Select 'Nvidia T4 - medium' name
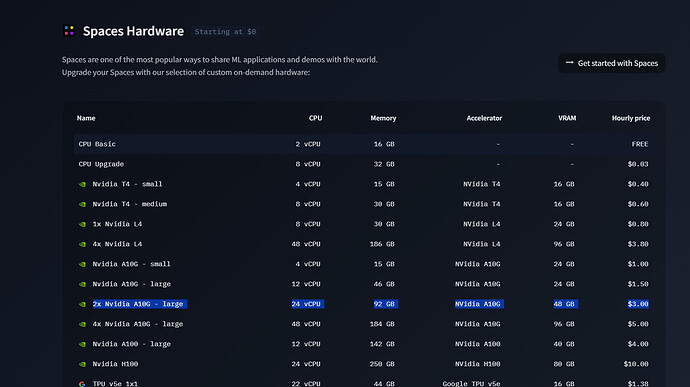690x387 pixels. point(129,204)
